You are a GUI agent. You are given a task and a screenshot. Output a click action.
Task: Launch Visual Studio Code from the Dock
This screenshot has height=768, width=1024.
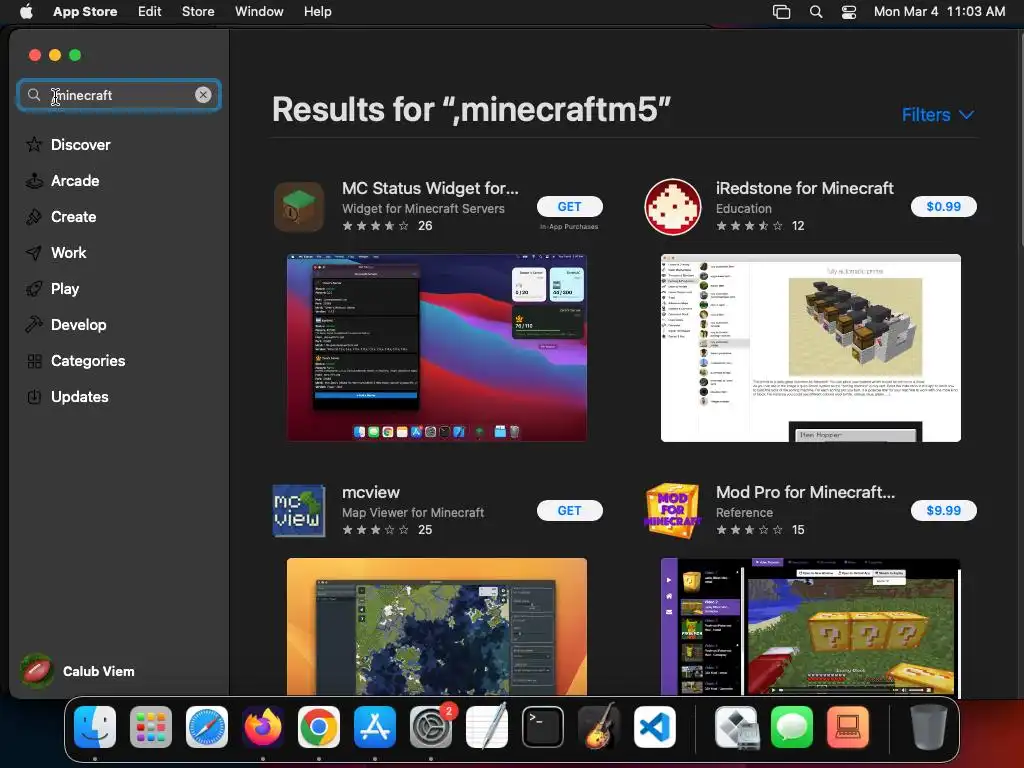point(654,726)
